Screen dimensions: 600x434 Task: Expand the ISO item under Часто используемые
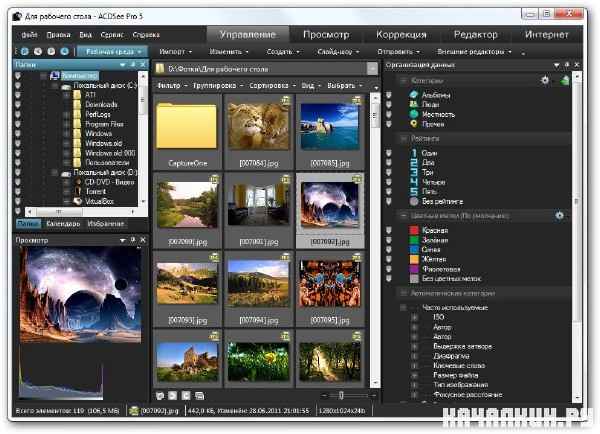pyautogui.click(x=414, y=317)
